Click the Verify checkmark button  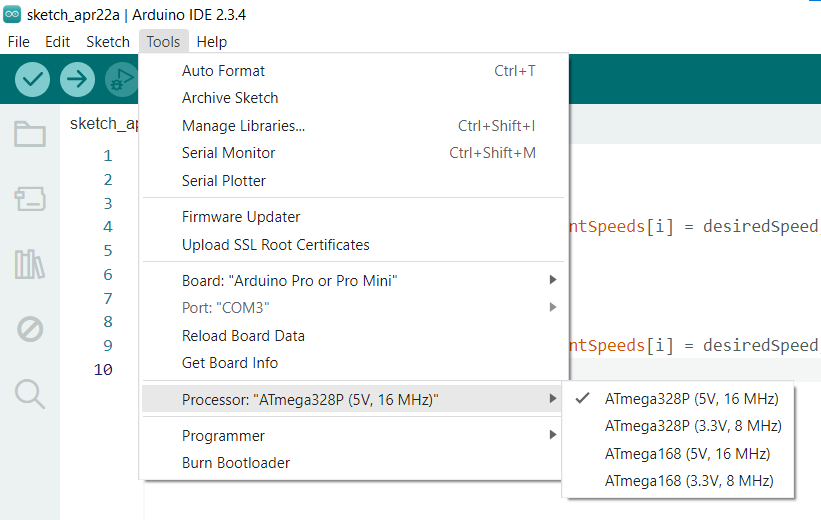(x=32, y=80)
